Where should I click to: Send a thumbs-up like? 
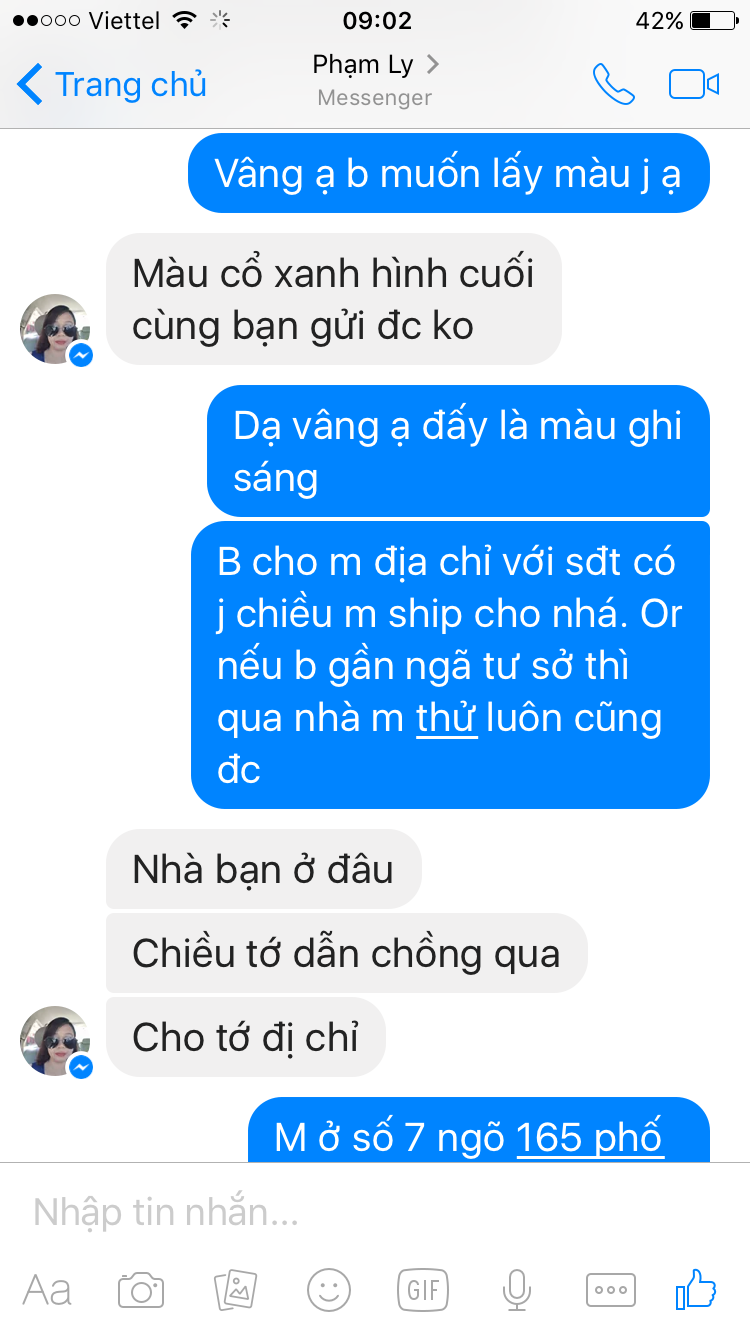pyautogui.click(x=696, y=1288)
